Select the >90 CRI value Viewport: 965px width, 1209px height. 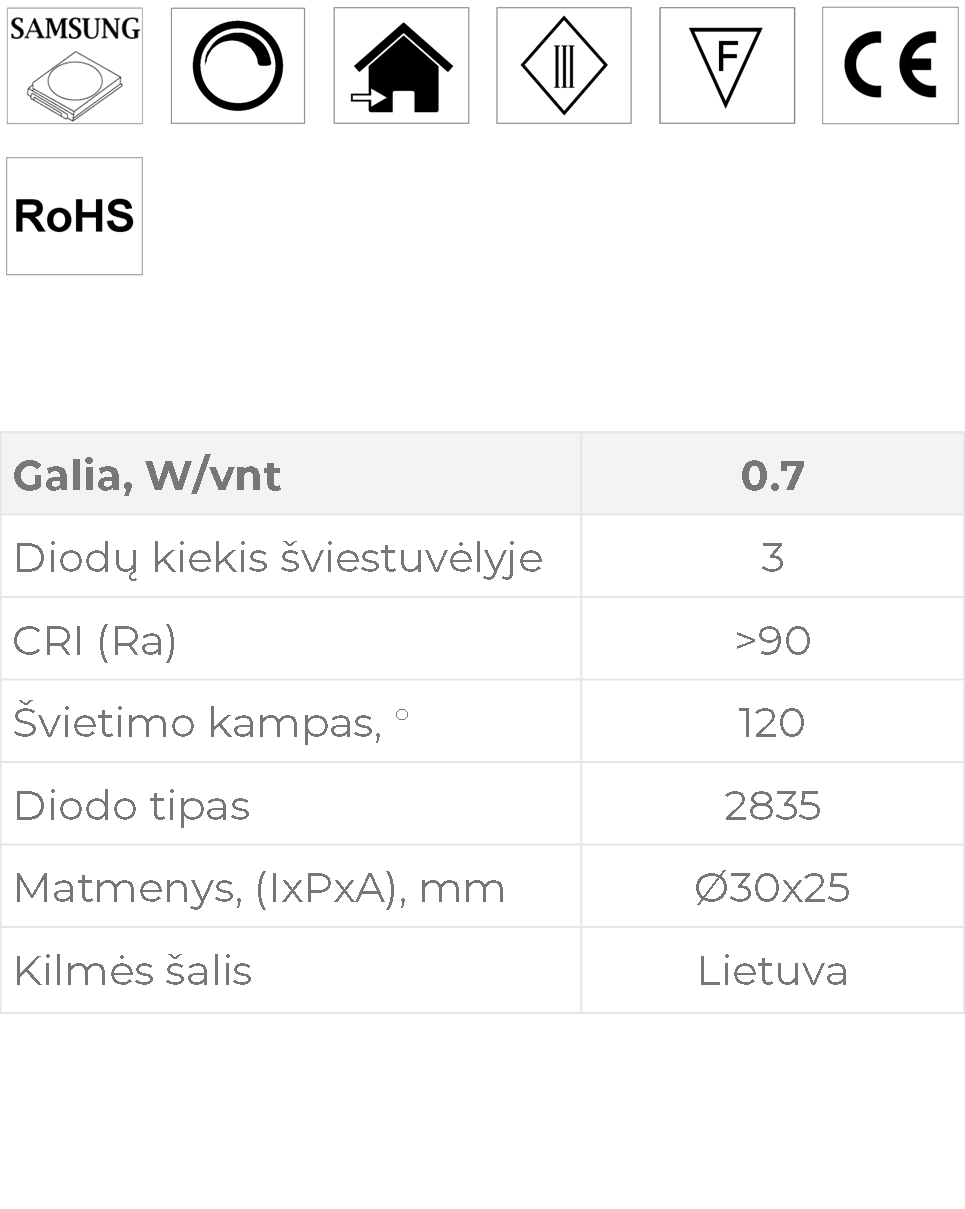click(772, 639)
